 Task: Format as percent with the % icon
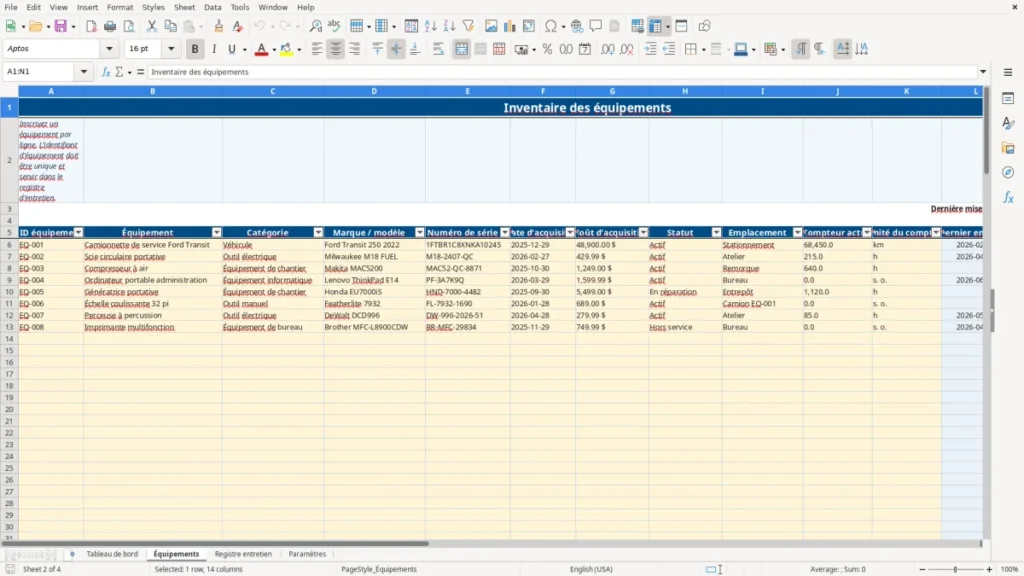[x=547, y=49]
